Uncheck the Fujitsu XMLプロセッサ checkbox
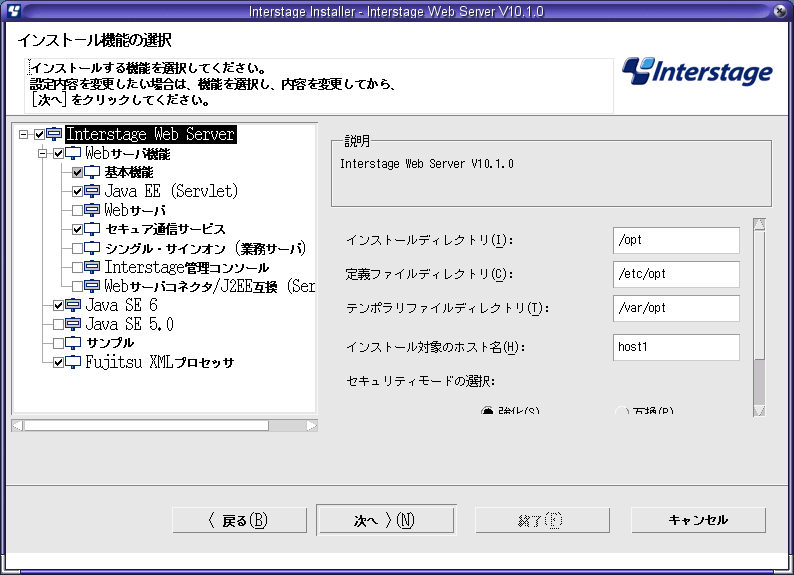 pos(58,362)
